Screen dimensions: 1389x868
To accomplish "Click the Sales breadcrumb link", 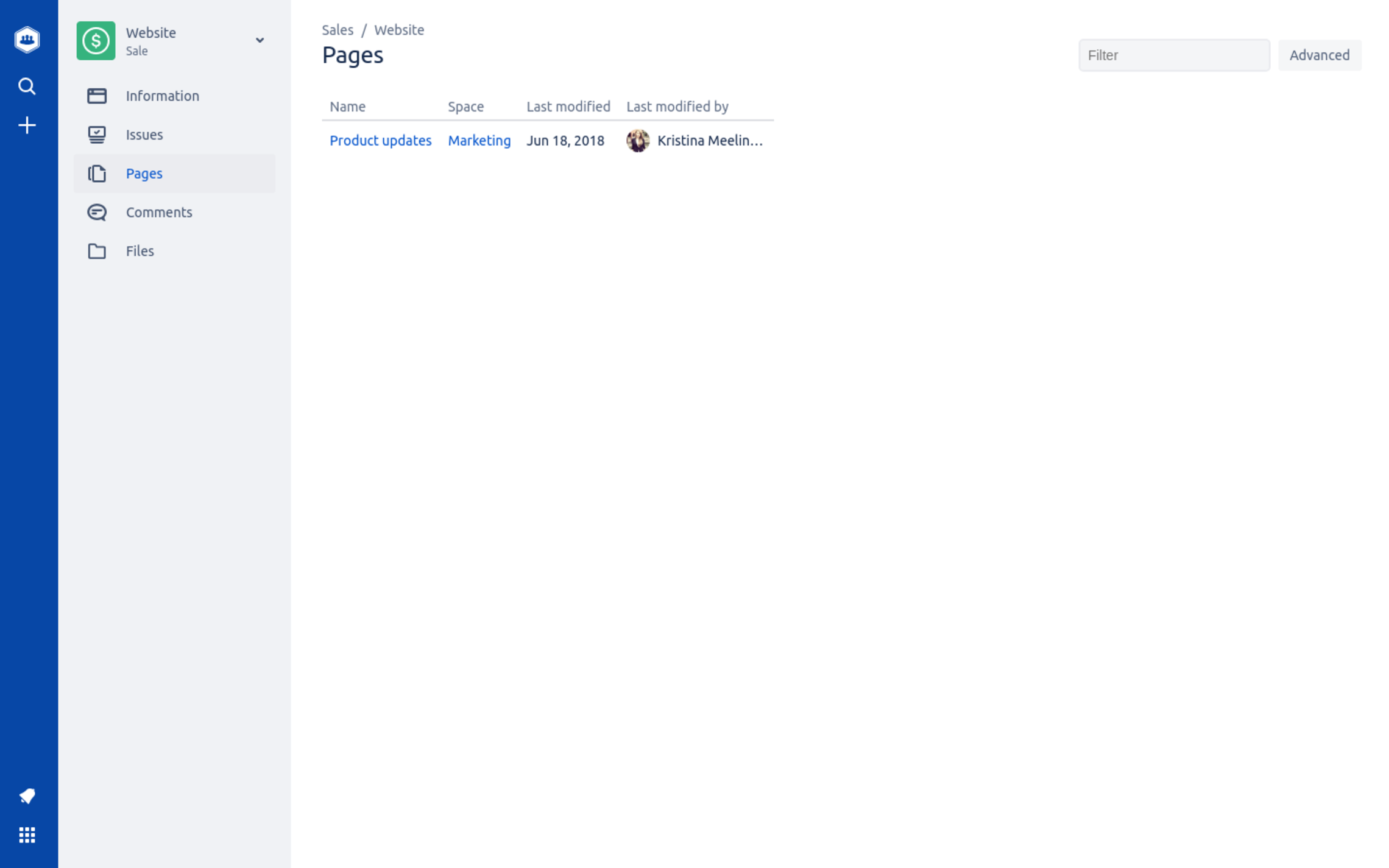I will pos(338,30).
